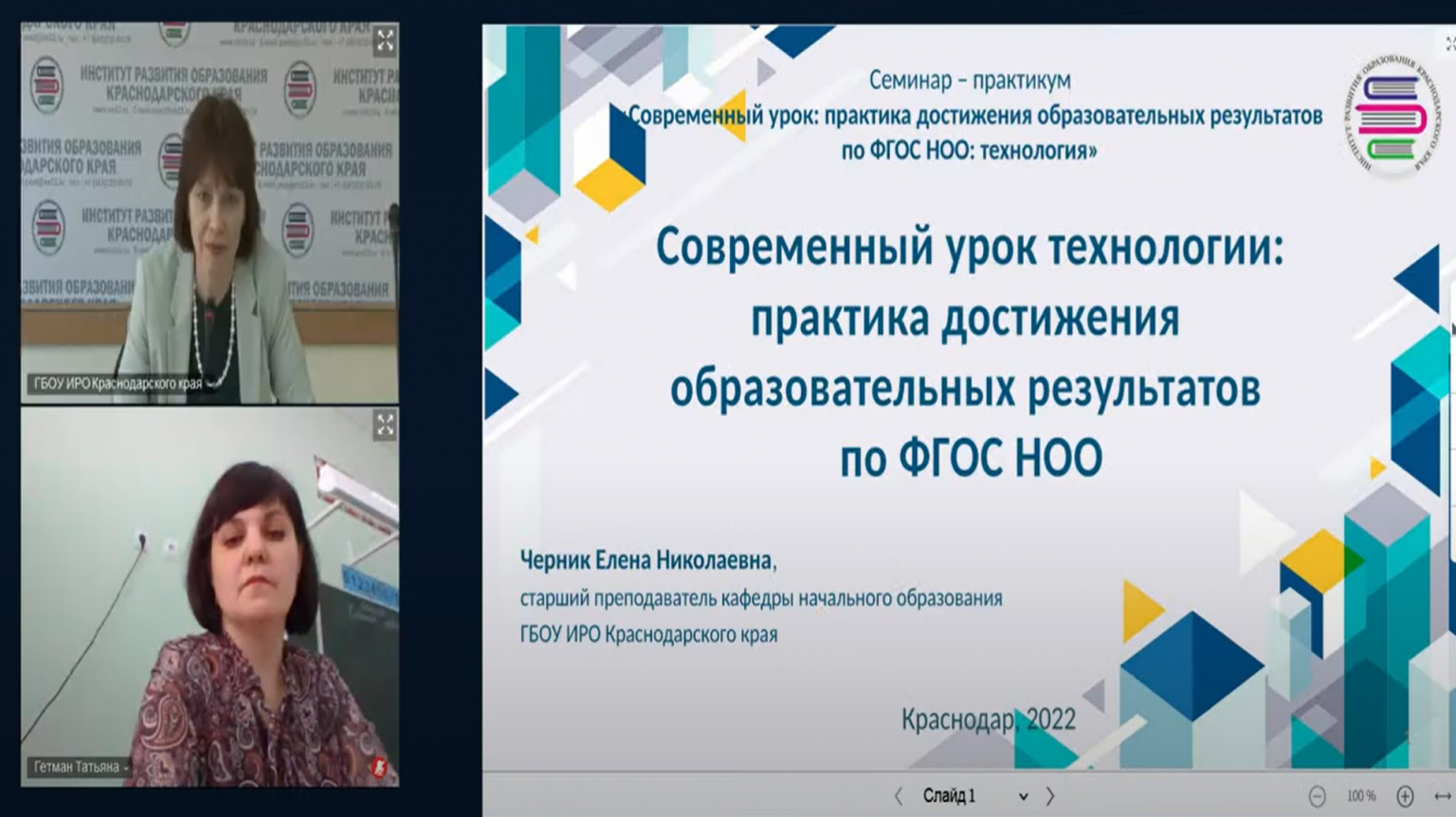The height and width of the screenshot is (817, 1456).
Task: Select Гетман Татьяна's video tile
Action: pyautogui.click(x=209, y=597)
